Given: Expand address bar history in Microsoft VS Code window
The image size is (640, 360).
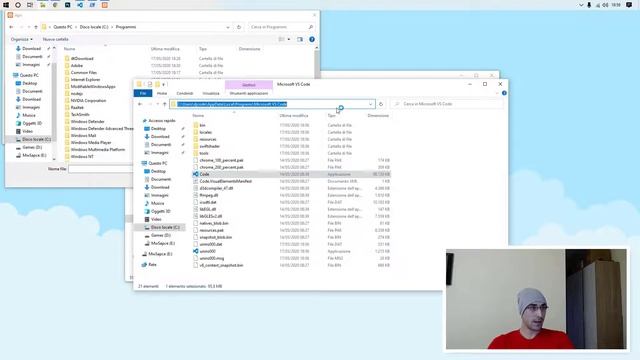Looking at the screenshot, I should [x=370, y=104].
